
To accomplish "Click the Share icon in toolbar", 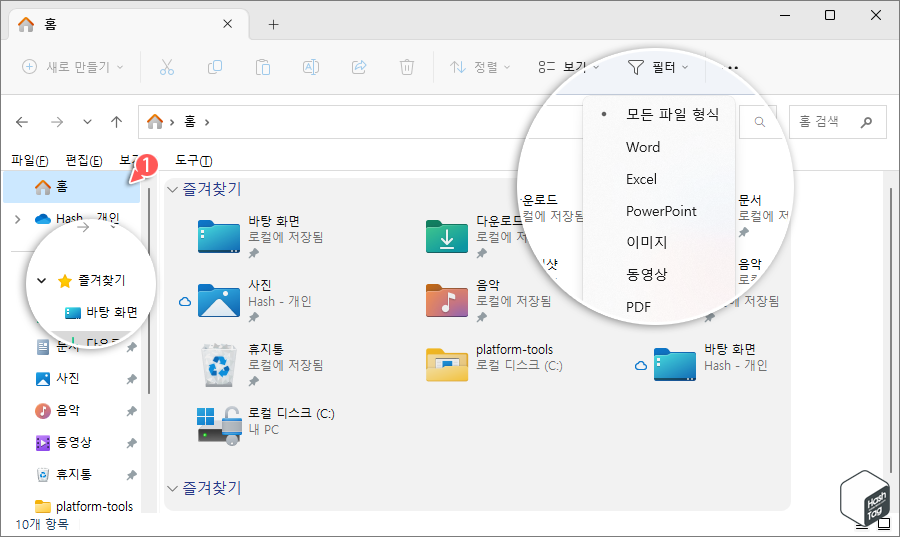I will tap(359, 67).
